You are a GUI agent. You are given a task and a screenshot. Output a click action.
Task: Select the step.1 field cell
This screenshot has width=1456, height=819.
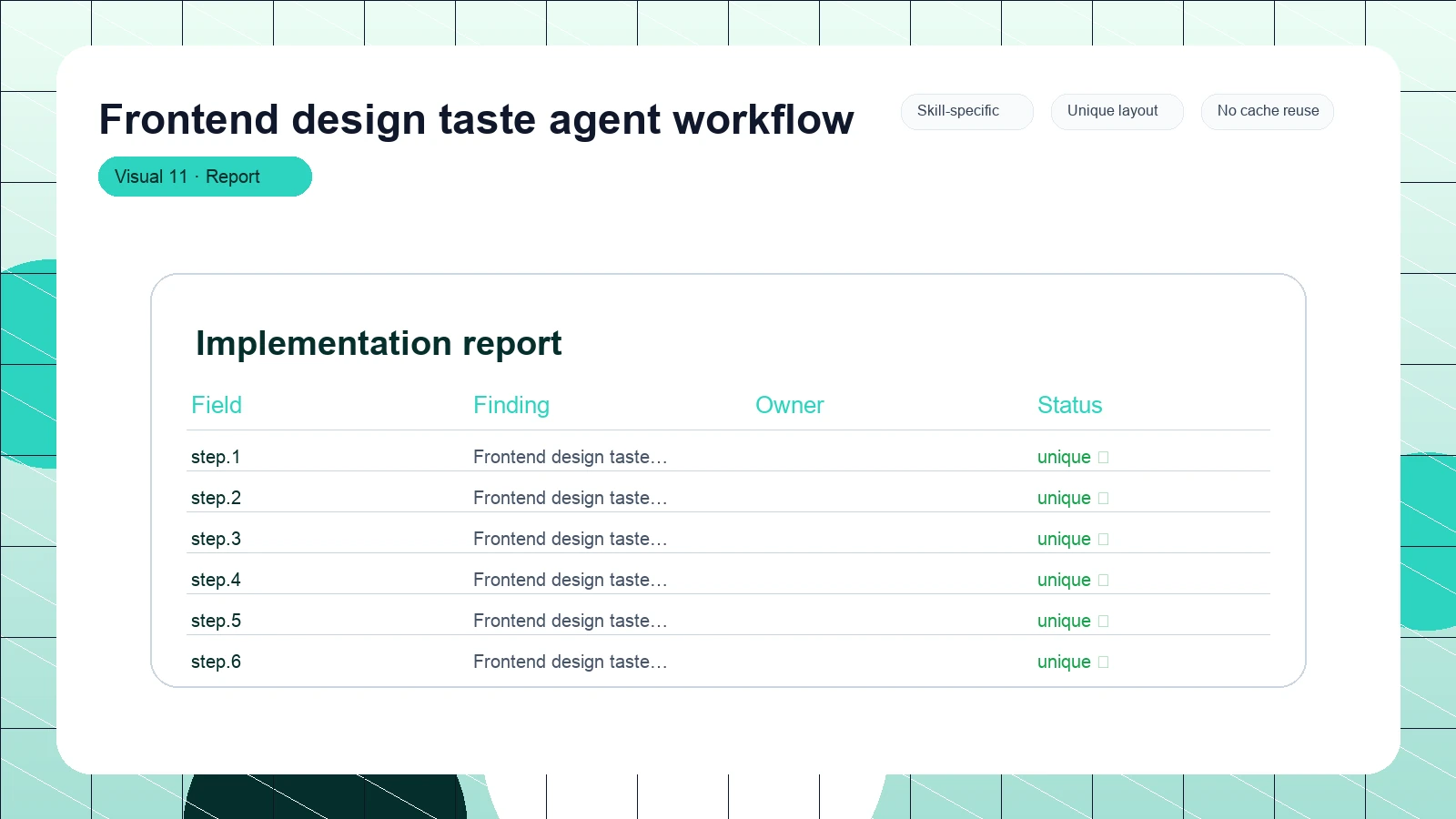[x=216, y=457]
